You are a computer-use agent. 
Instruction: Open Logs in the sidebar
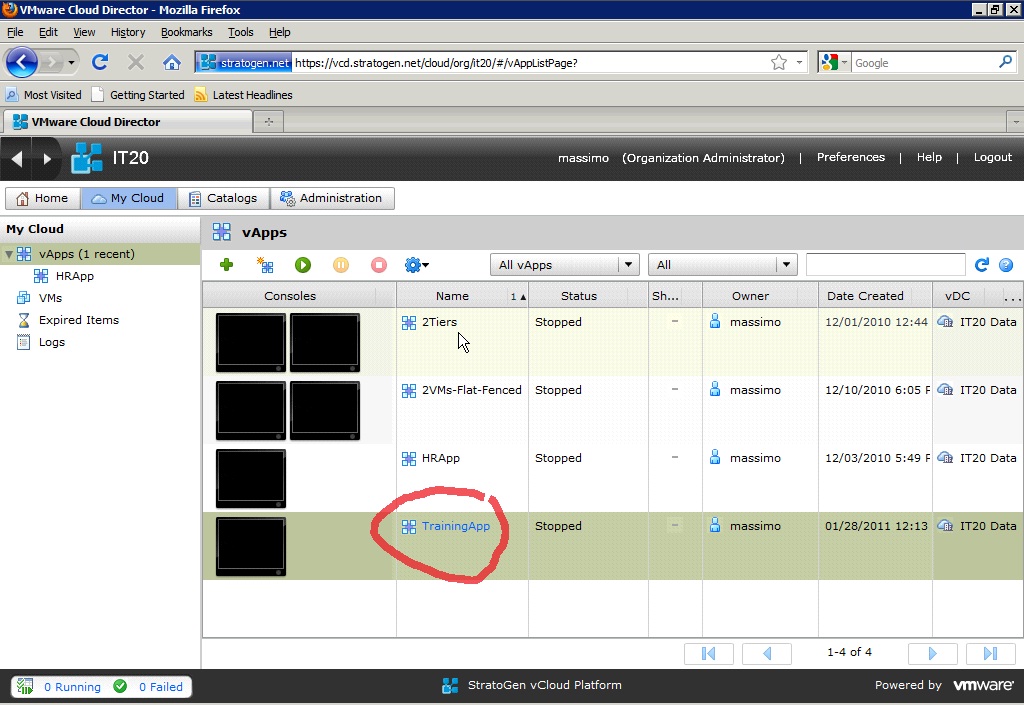pyautogui.click(x=52, y=342)
